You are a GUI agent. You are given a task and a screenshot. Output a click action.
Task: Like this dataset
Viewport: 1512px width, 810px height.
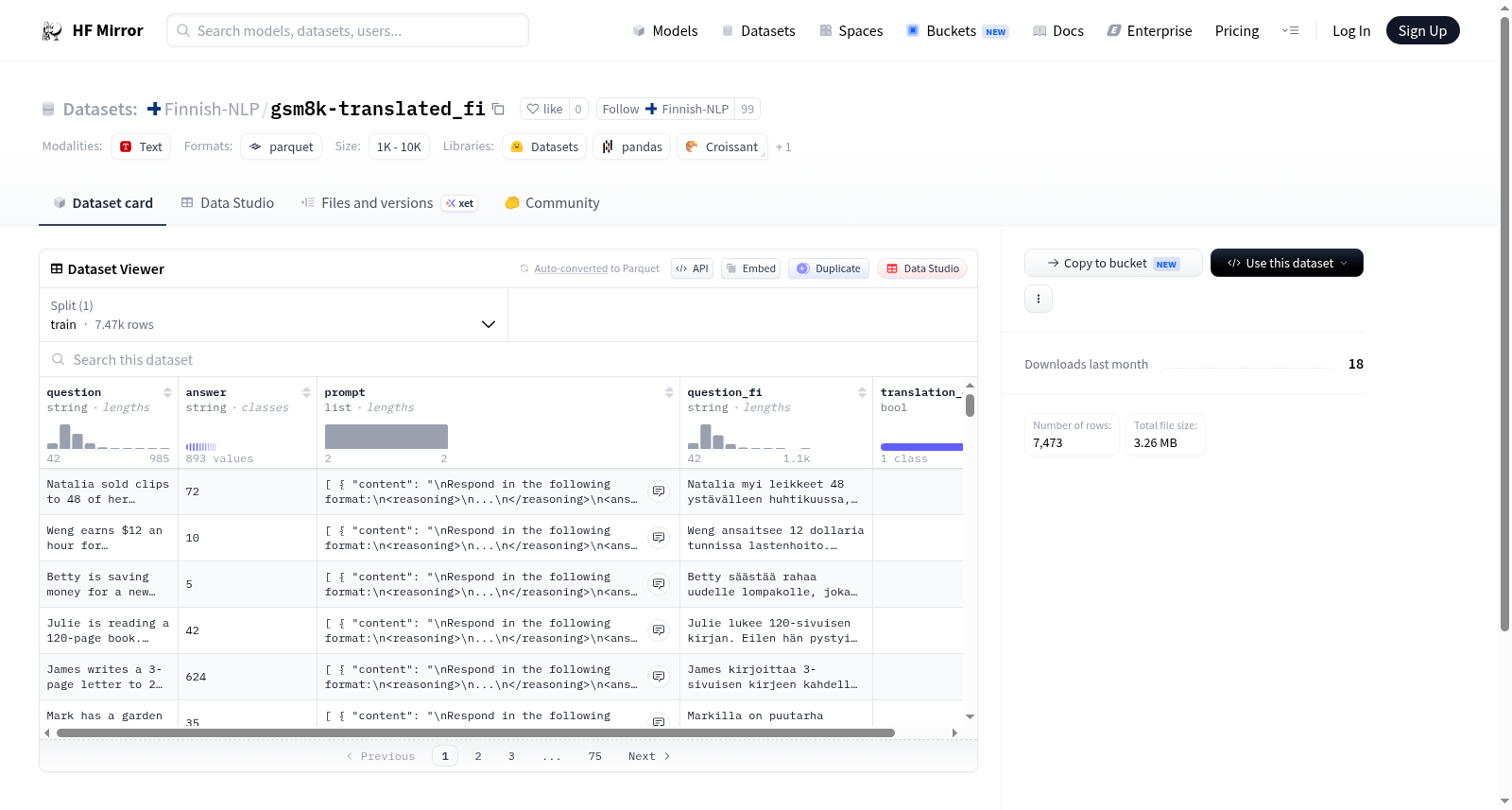pyautogui.click(x=544, y=110)
